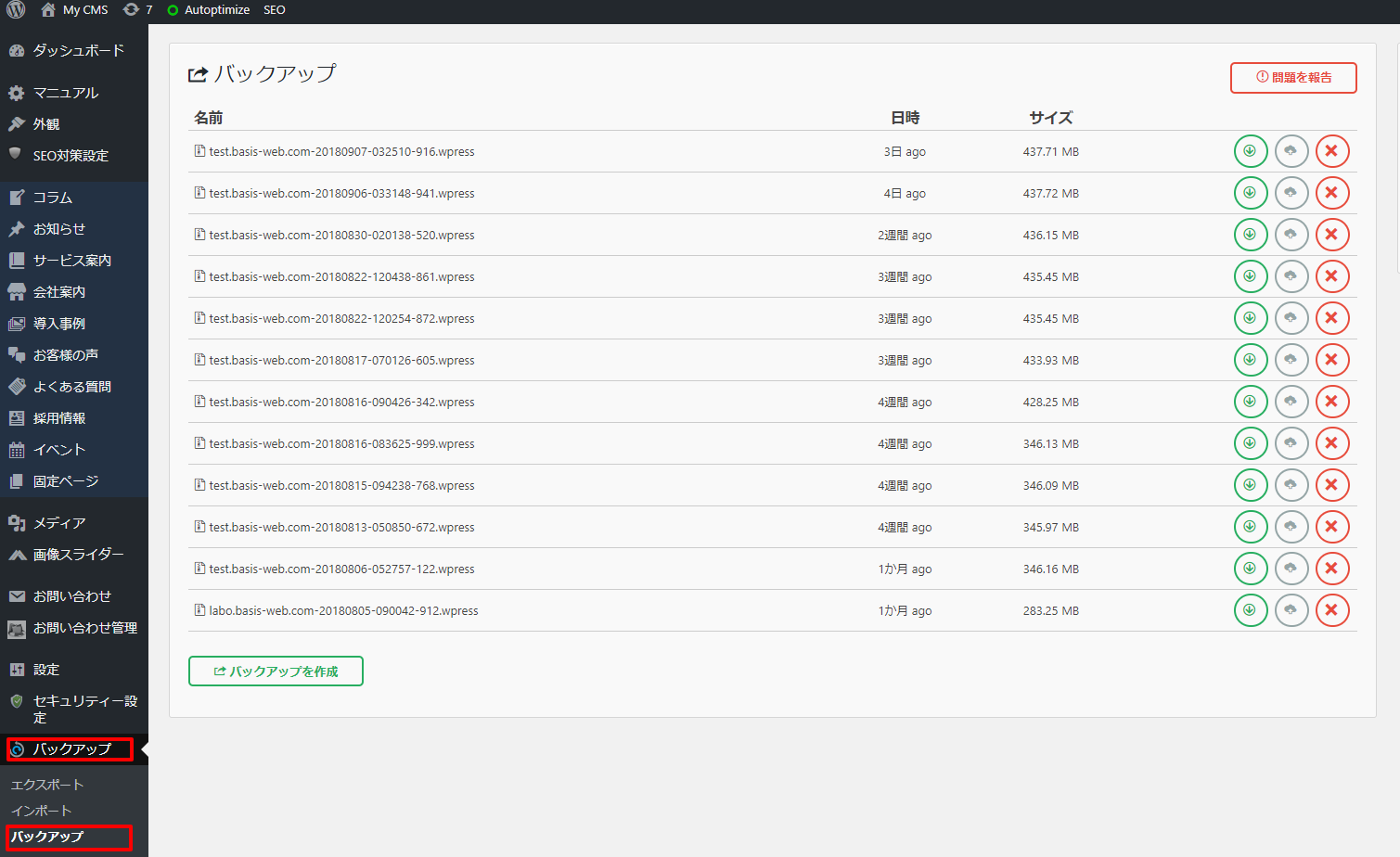Select the bold バックアップ submenu item
The image size is (1400, 857).
[x=47, y=837]
